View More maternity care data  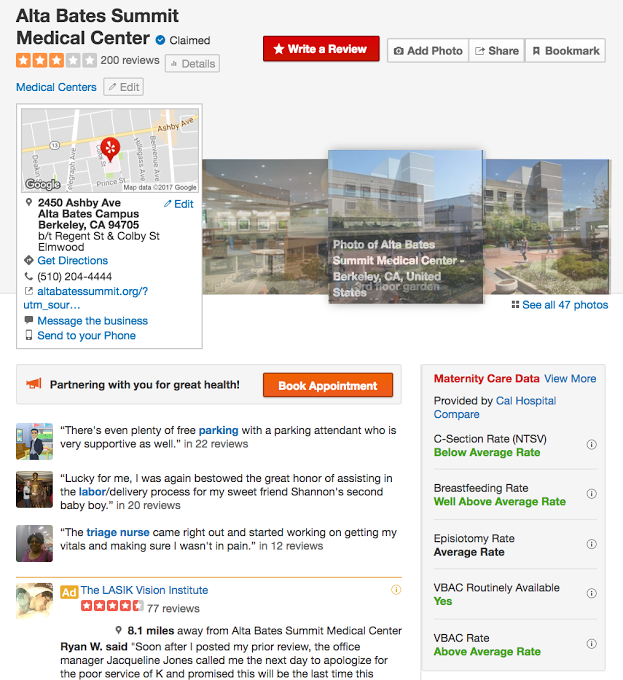(x=570, y=379)
